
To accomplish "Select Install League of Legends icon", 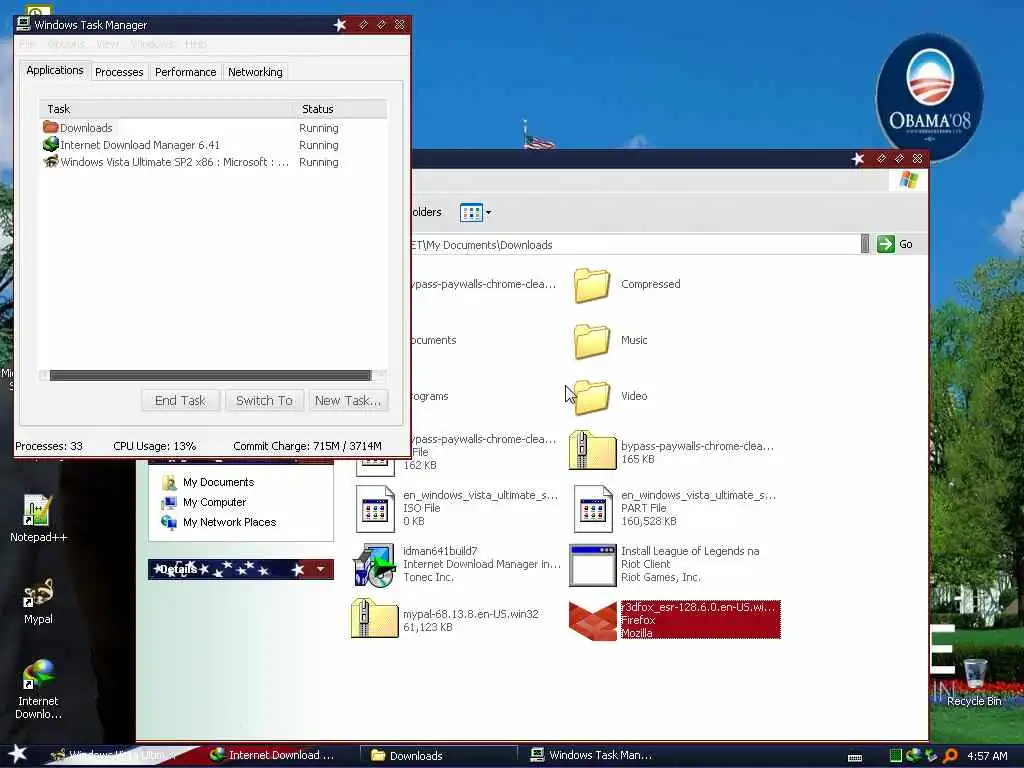I will pyautogui.click(x=593, y=566).
